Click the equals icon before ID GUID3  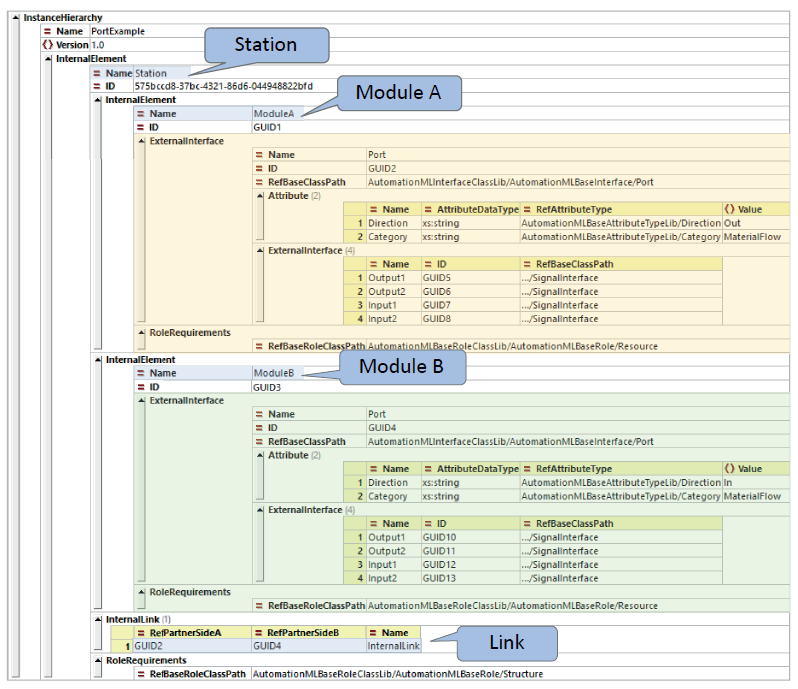pyautogui.click(x=140, y=387)
